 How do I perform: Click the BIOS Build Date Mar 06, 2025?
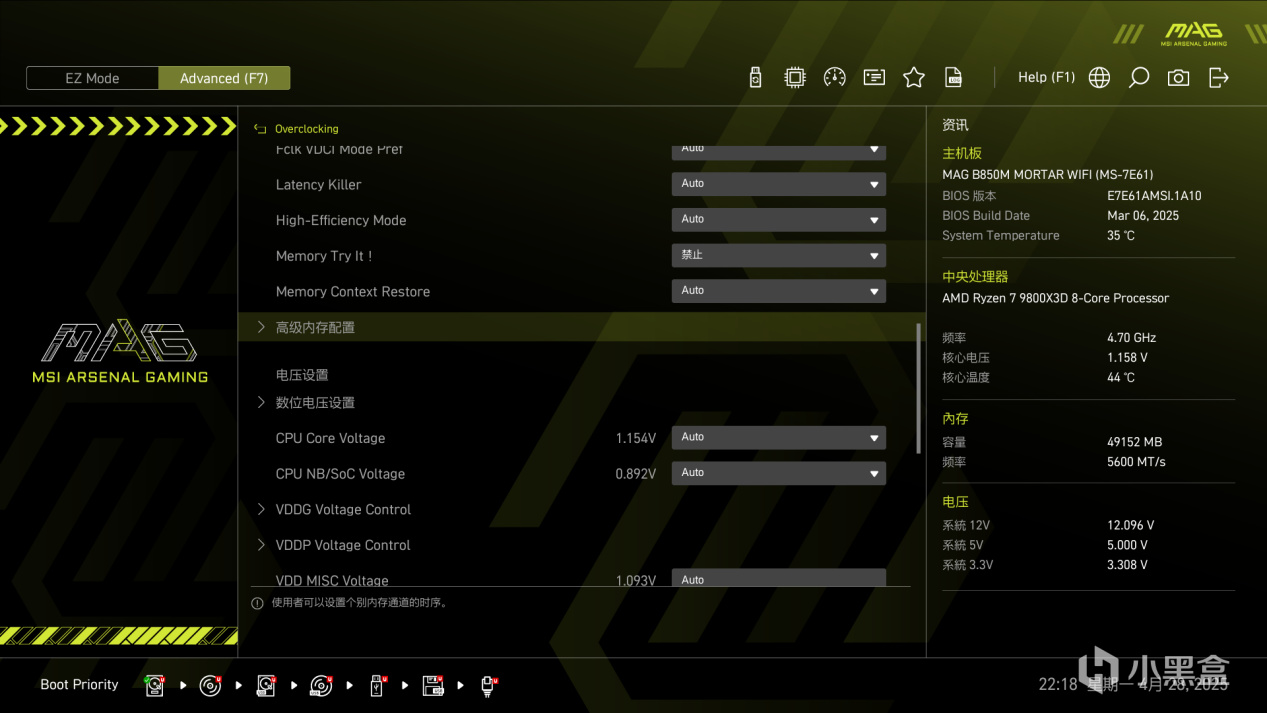tap(1143, 216)
